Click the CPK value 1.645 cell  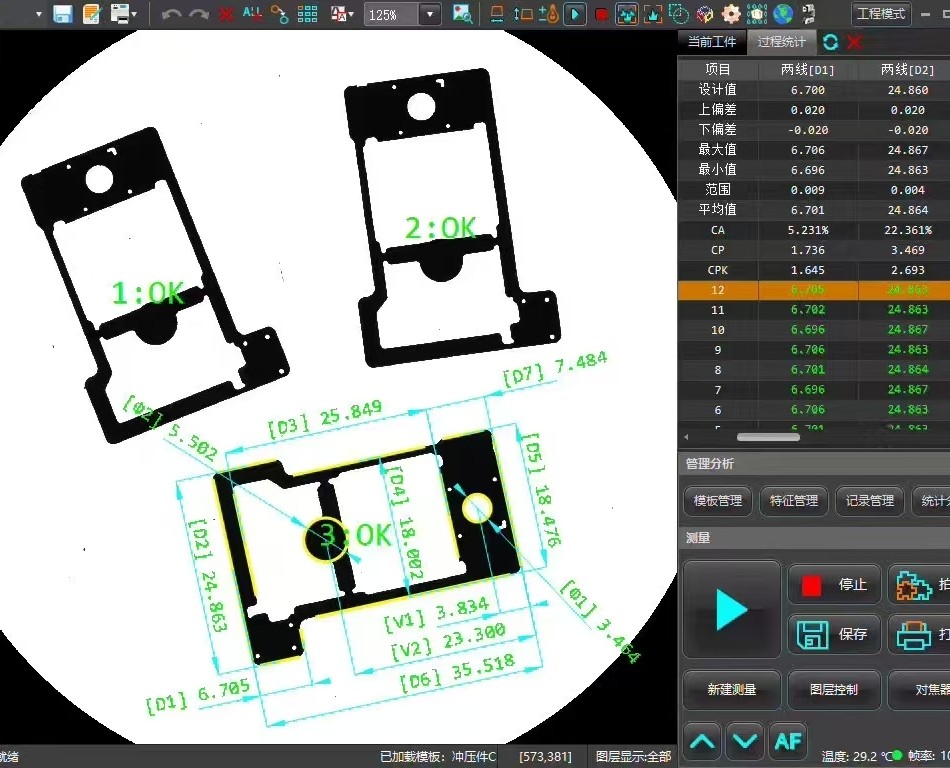click(808, 270)
